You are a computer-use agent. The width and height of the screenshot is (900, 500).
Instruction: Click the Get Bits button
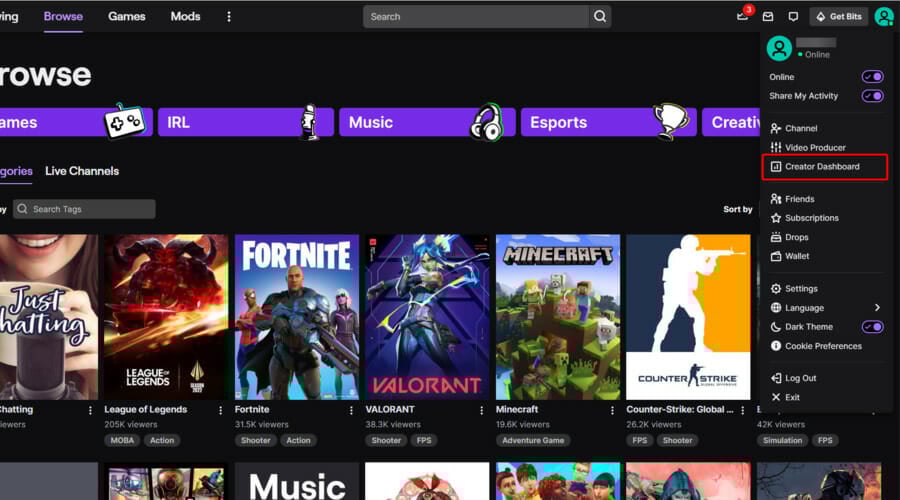[839, 17]
